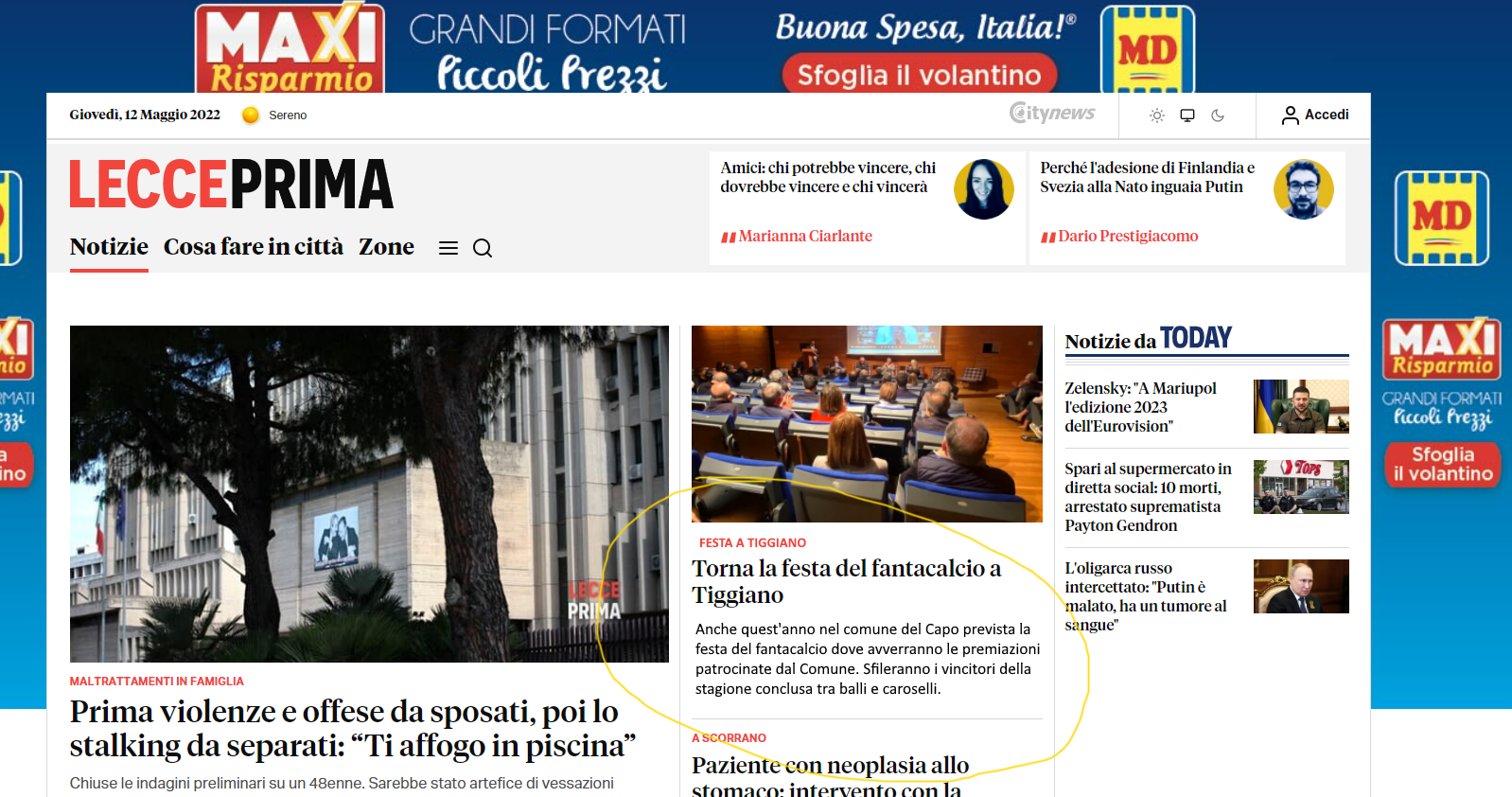Screen dimensions: 1512x797
Task: Open Chiuse le indagini preliminari summary
Action: (342, 784)
